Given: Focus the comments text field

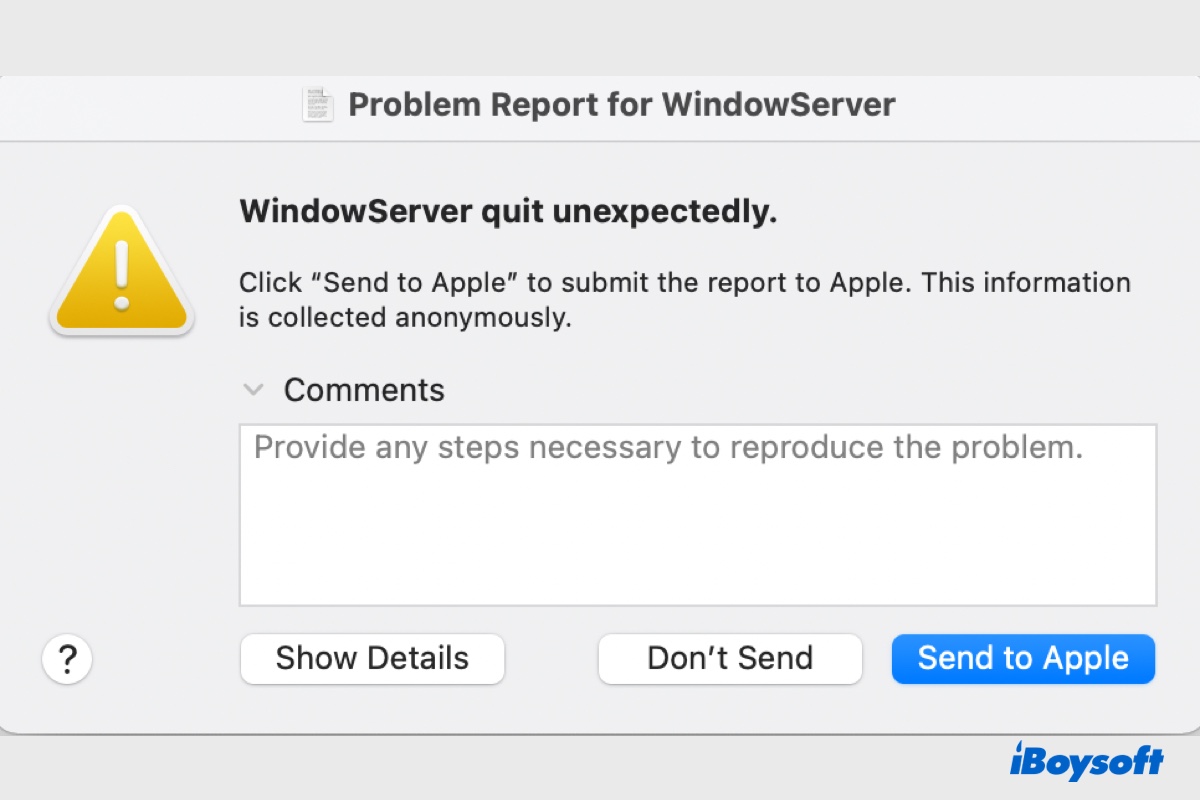Looking at the screenshot, I should pyautogui.click(x=697, y=515).
